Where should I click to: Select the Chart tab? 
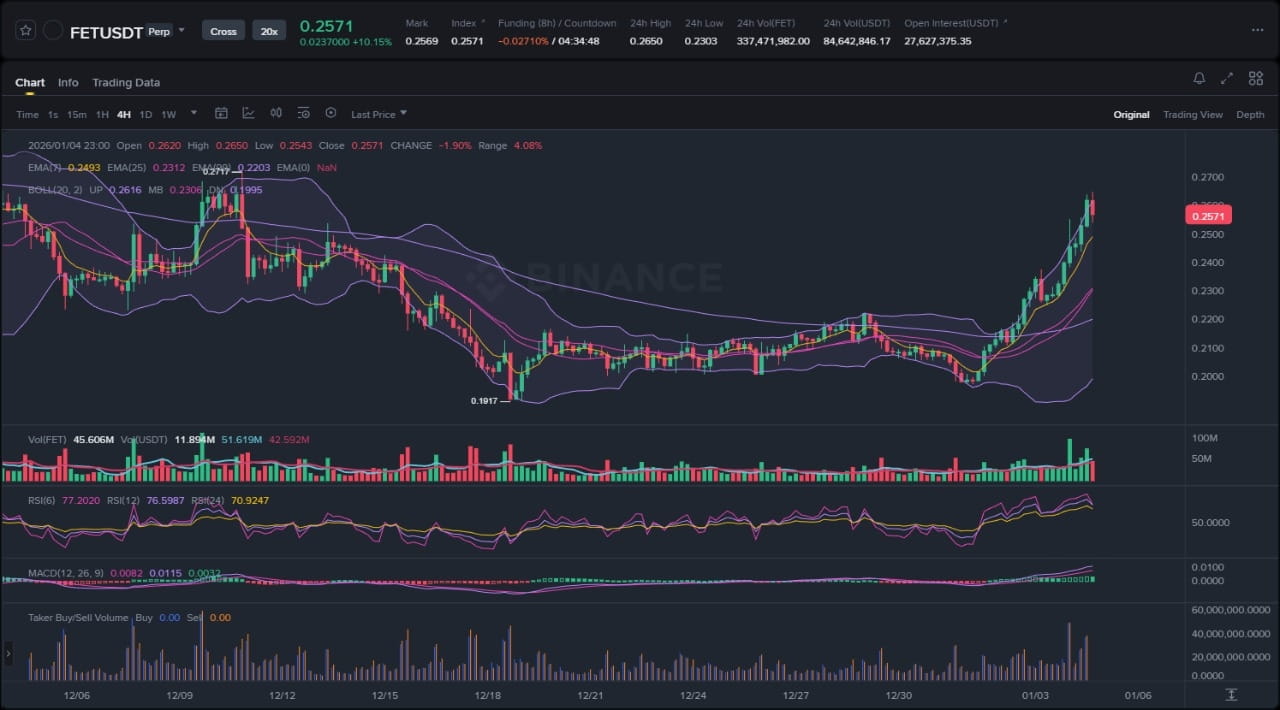30,82
